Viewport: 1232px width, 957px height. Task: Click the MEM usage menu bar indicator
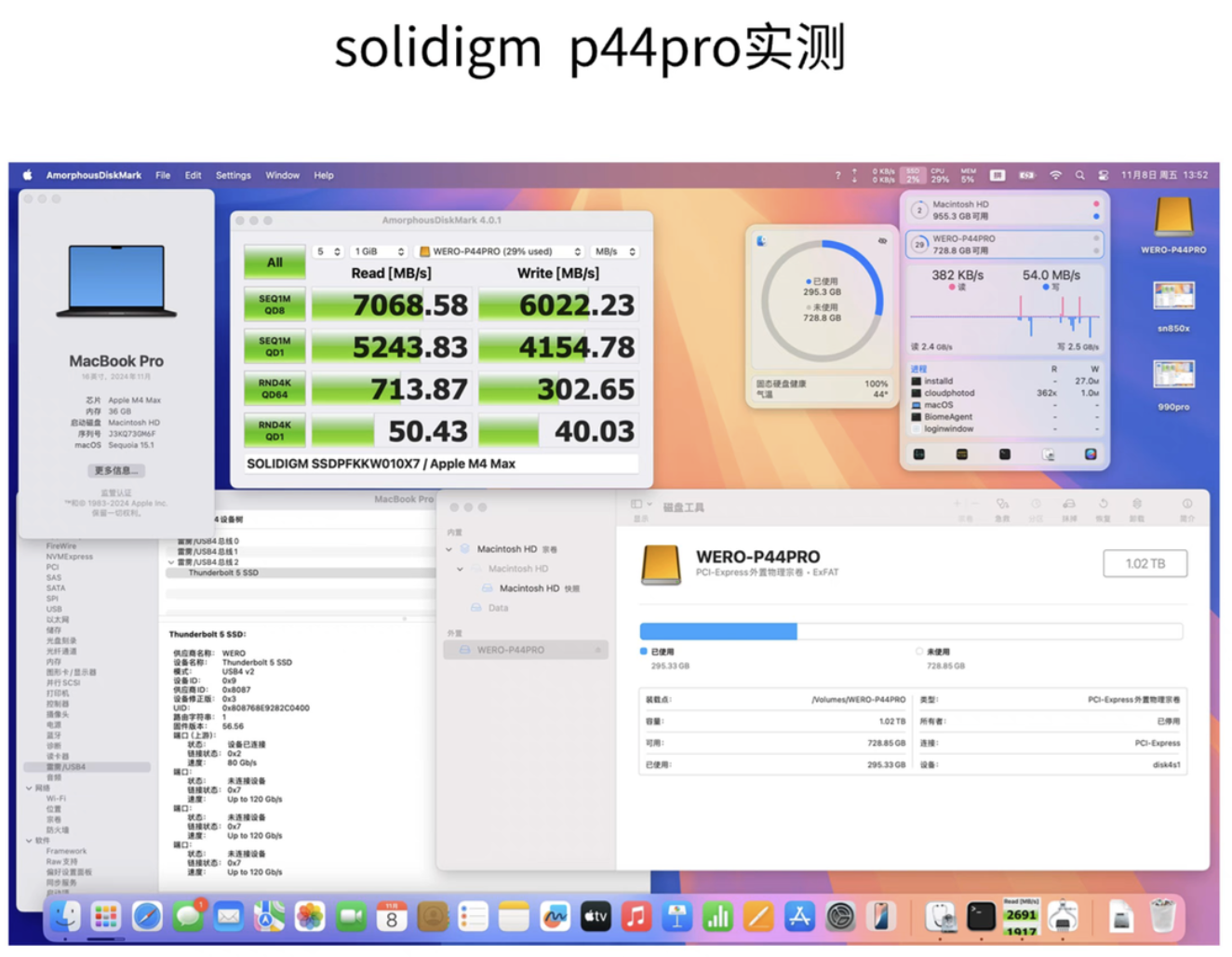pos(969,175)
